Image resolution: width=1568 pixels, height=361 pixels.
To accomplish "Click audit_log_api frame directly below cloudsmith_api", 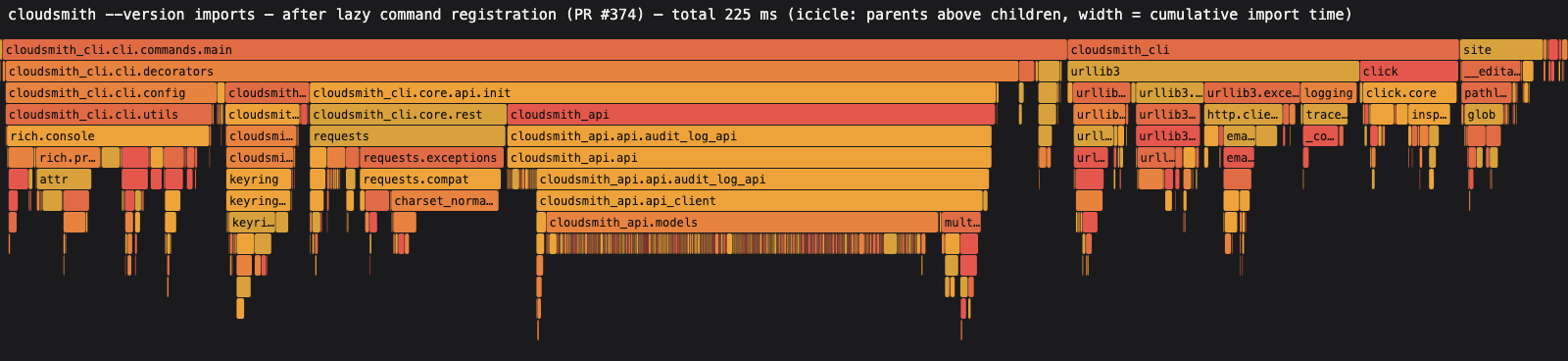I will (x=749, y=136).
